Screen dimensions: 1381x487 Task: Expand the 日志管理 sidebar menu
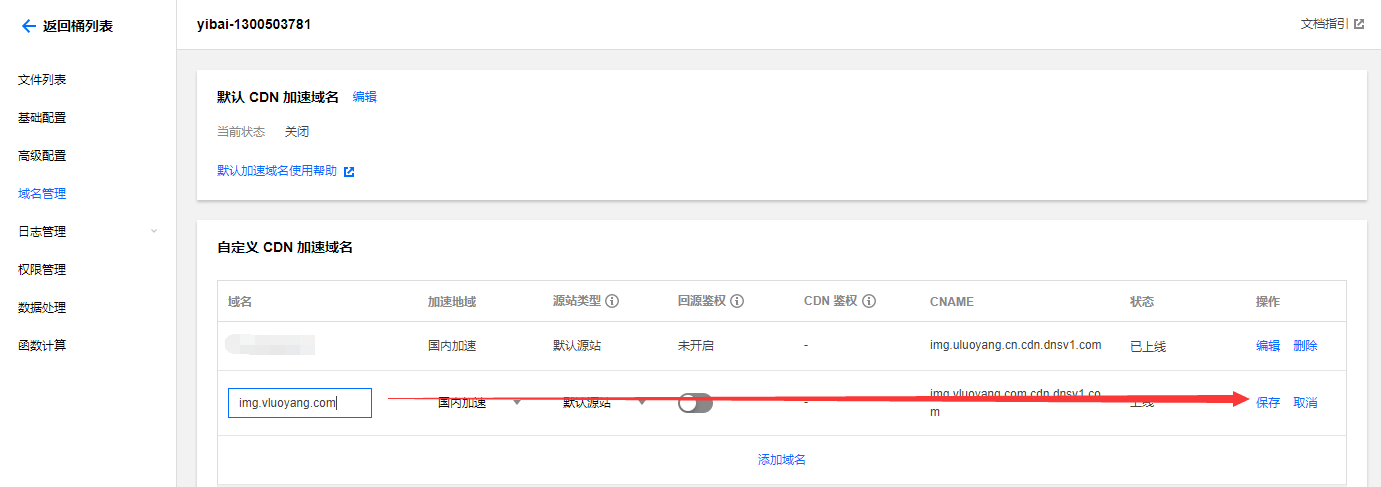tap(153, 232)
